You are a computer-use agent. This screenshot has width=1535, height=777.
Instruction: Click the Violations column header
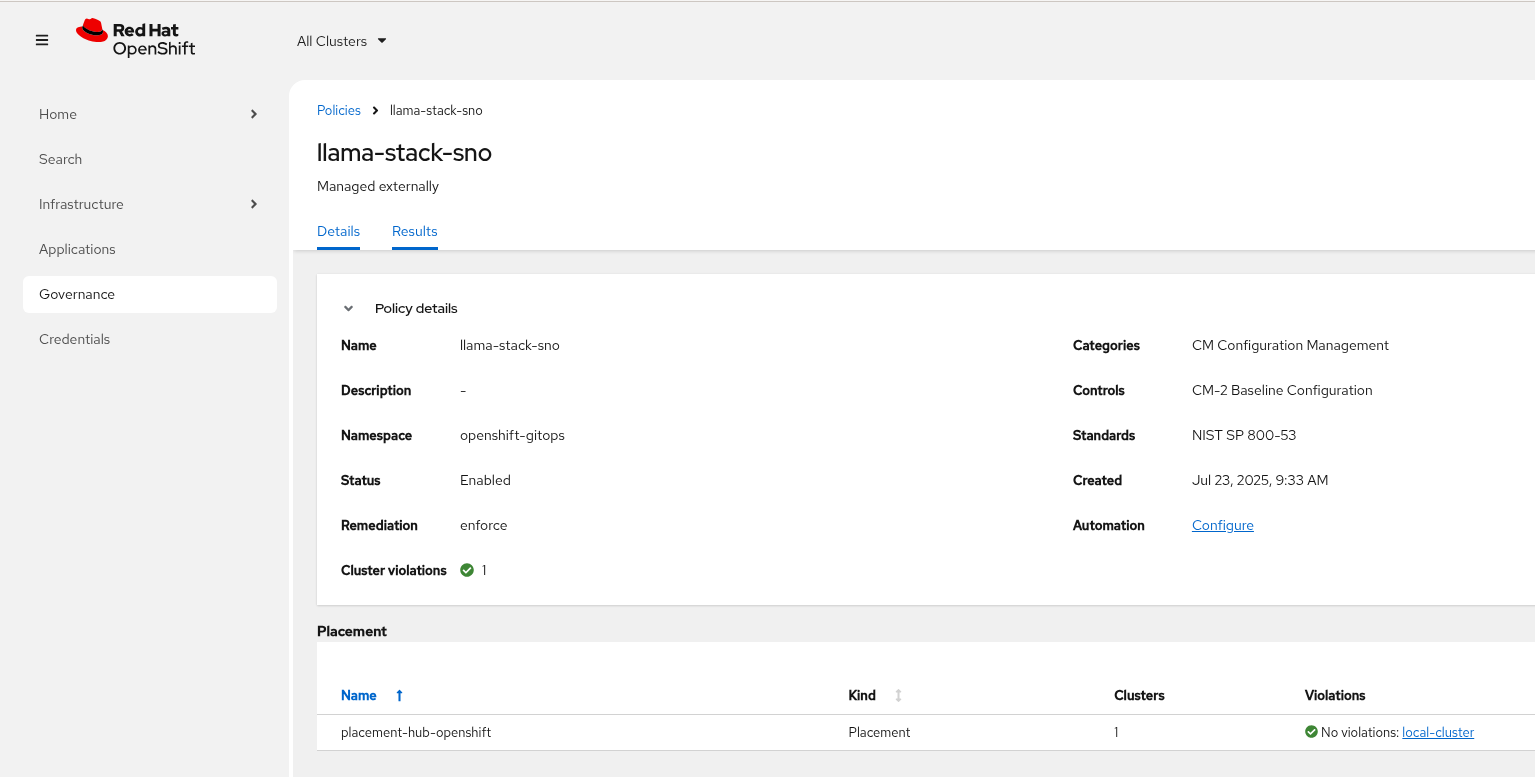pyautogui.click(x=1335, y=695)
